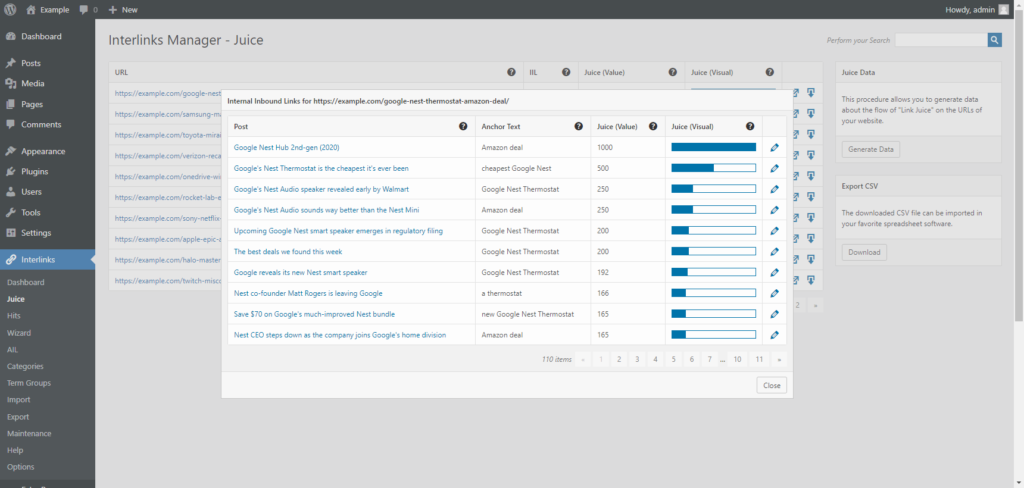1024x488 pixels.
Task: Click help icon beside Post column
Action: click(x=463, y=126)
